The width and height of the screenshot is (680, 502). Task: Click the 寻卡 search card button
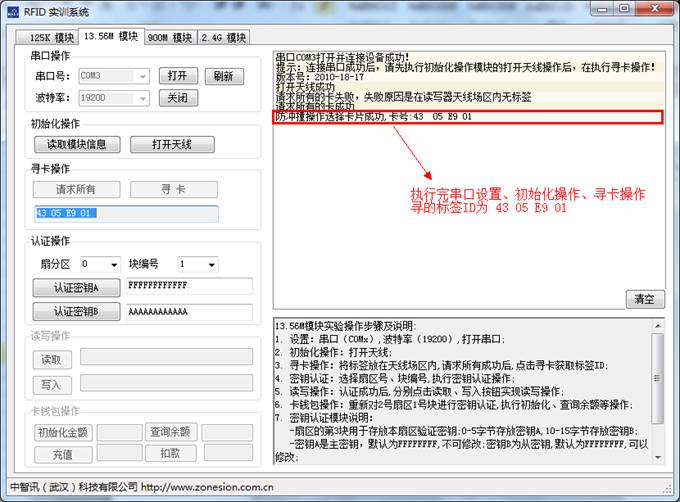point(173,189)
